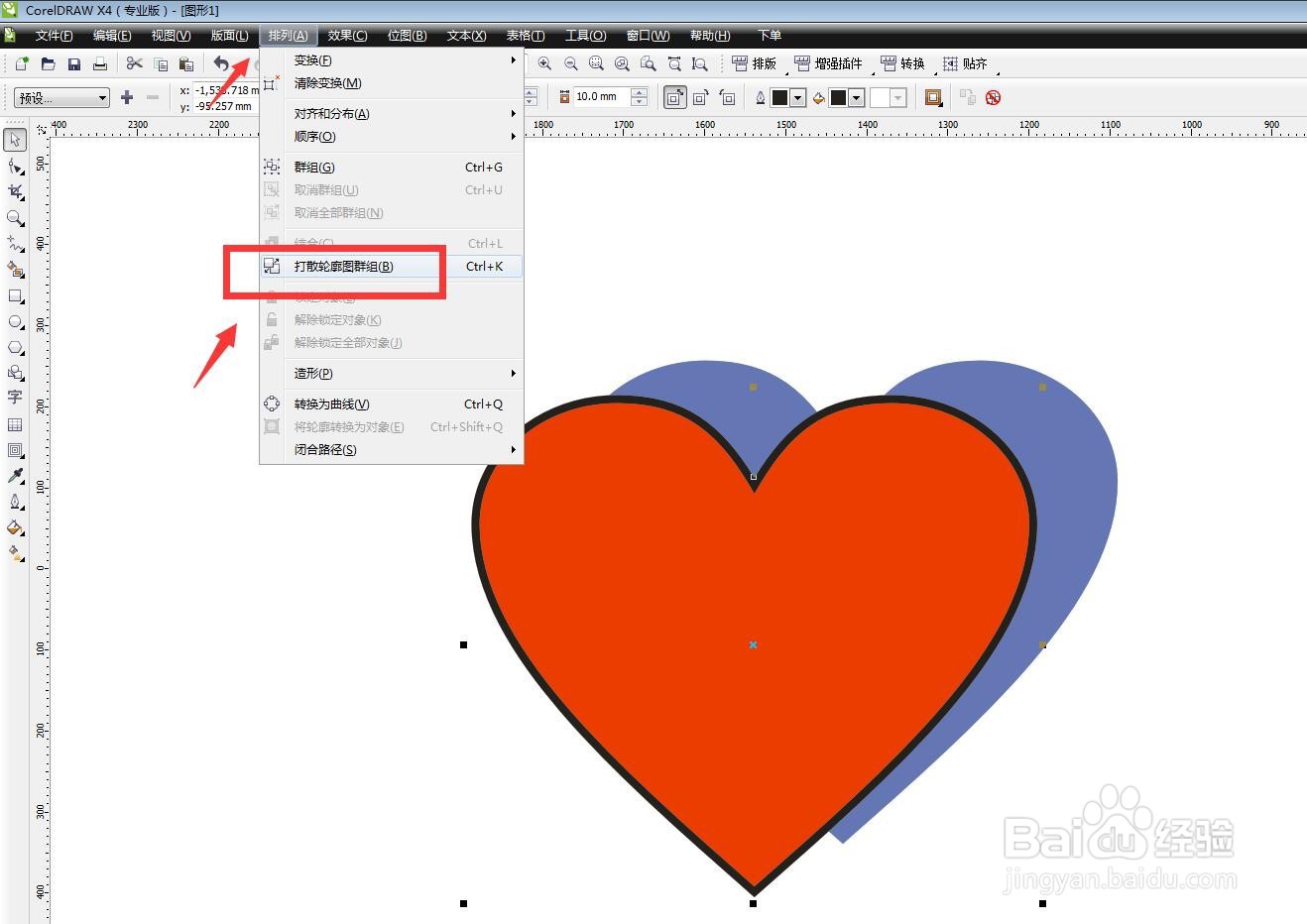
Task: Choose 群组(G) menu entry
Action: 391,168
